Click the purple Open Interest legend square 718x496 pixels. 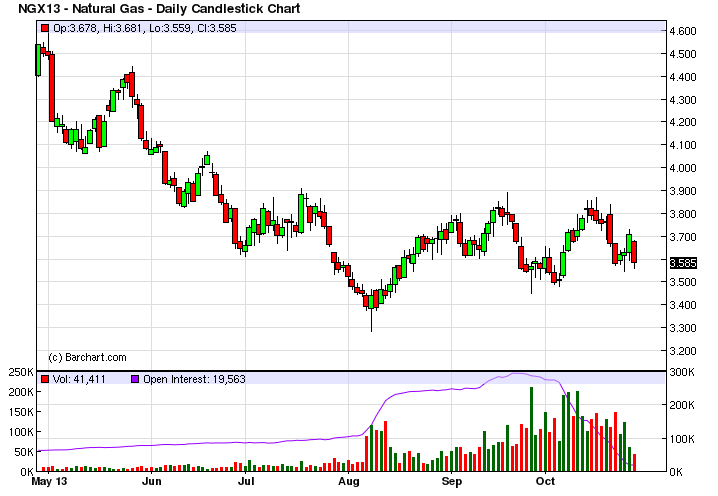tap(135, 379)
